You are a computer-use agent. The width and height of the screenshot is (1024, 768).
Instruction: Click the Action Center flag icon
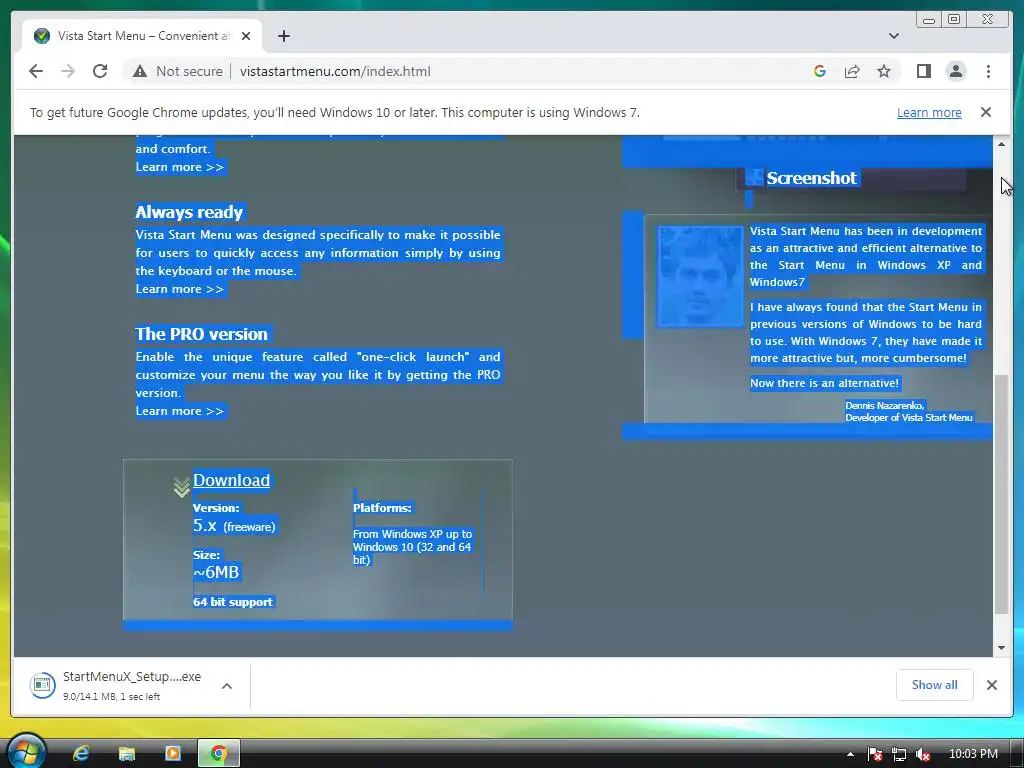point(875,754)
